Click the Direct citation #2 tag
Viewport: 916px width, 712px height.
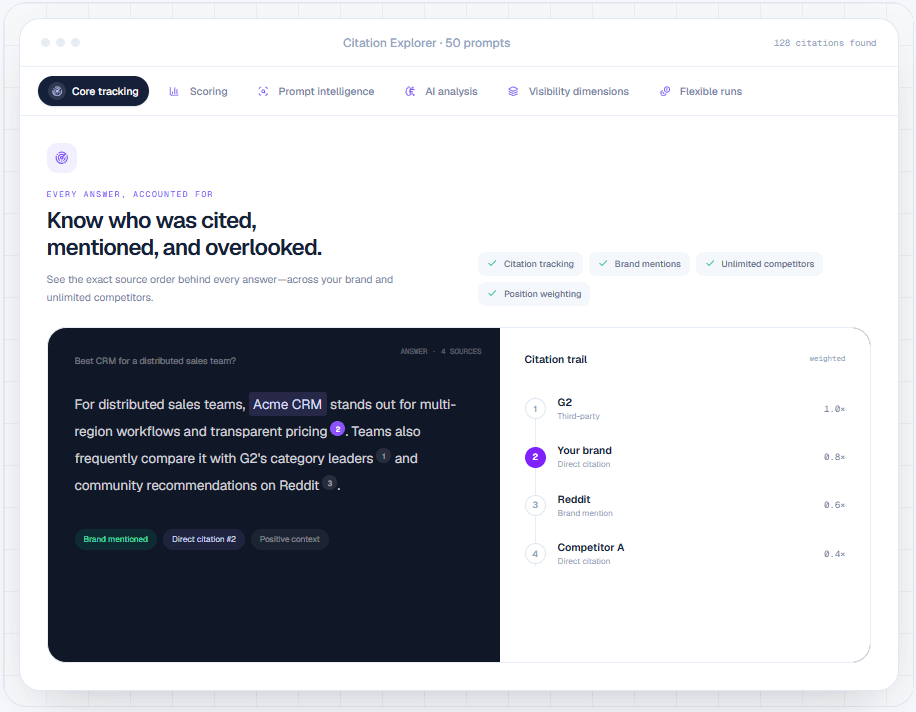point(204,539)
